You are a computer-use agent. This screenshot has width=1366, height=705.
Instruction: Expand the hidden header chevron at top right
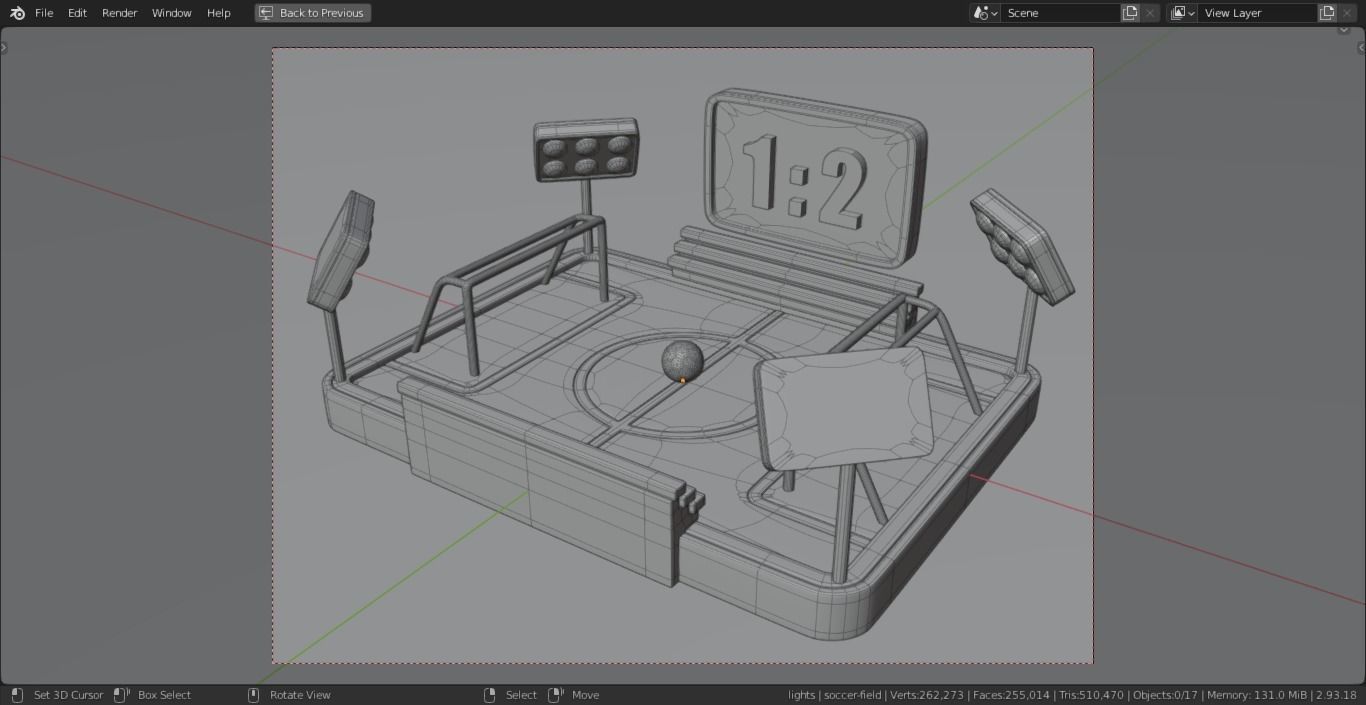click(x=1344, y=30)
